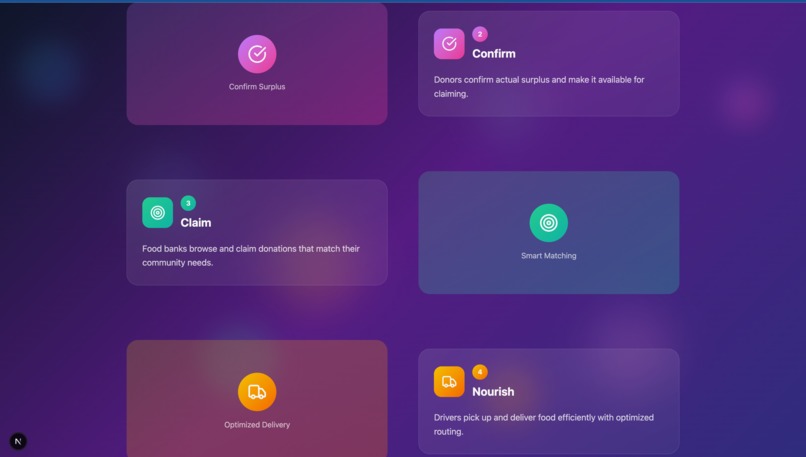
Task: Click the Smart Matching caption
Action: (x=548, y=255)
